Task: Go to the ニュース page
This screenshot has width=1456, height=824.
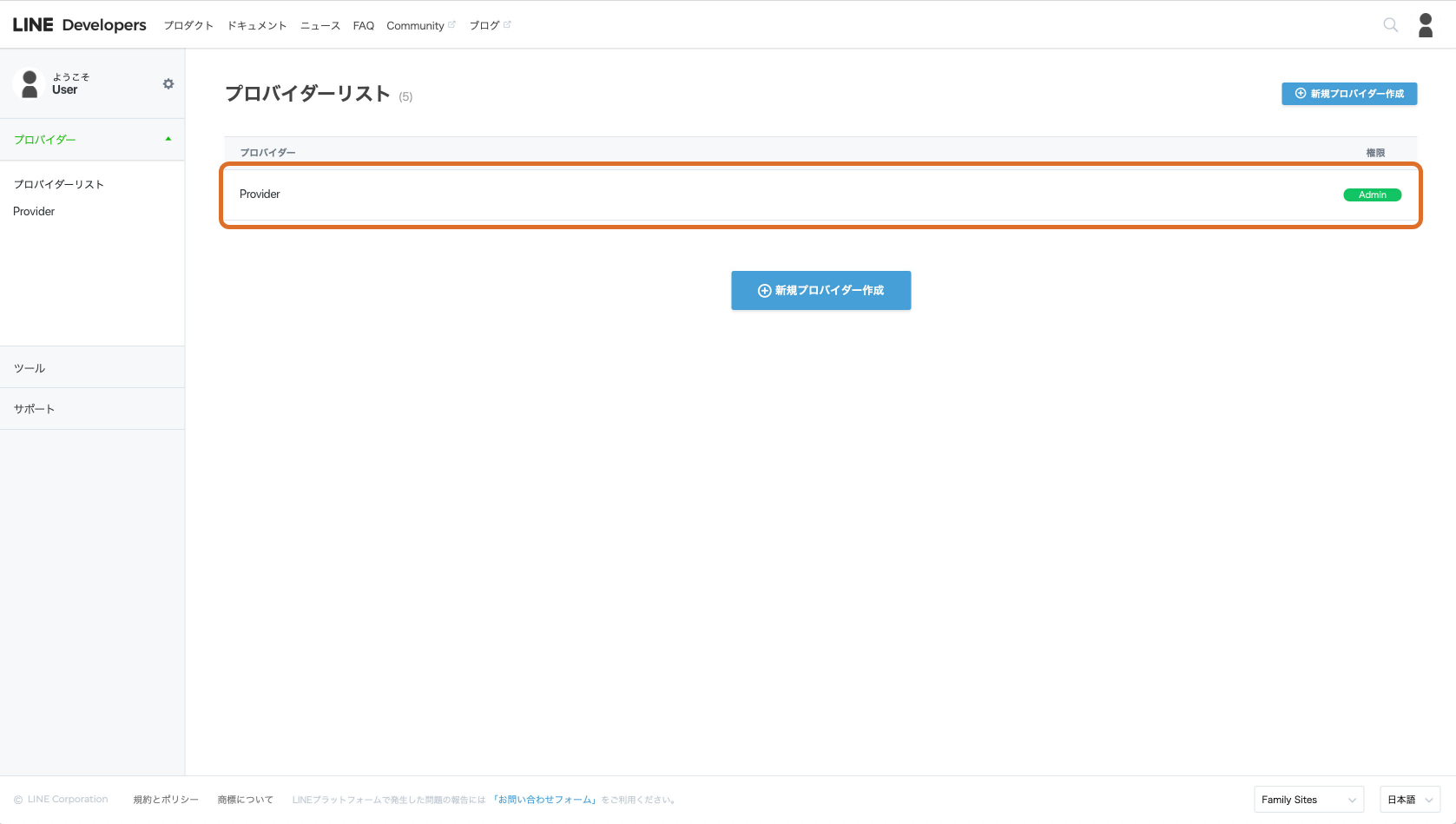Action: (320, 26)
